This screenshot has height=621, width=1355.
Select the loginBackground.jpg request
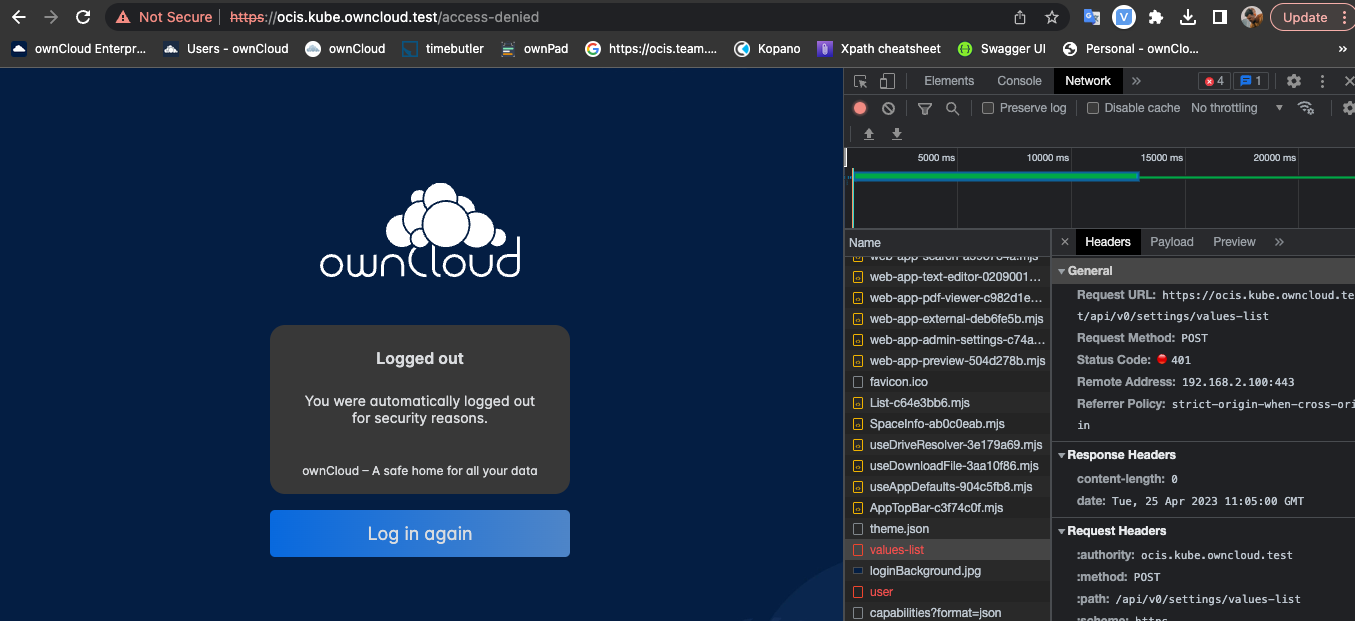(947, 571)
